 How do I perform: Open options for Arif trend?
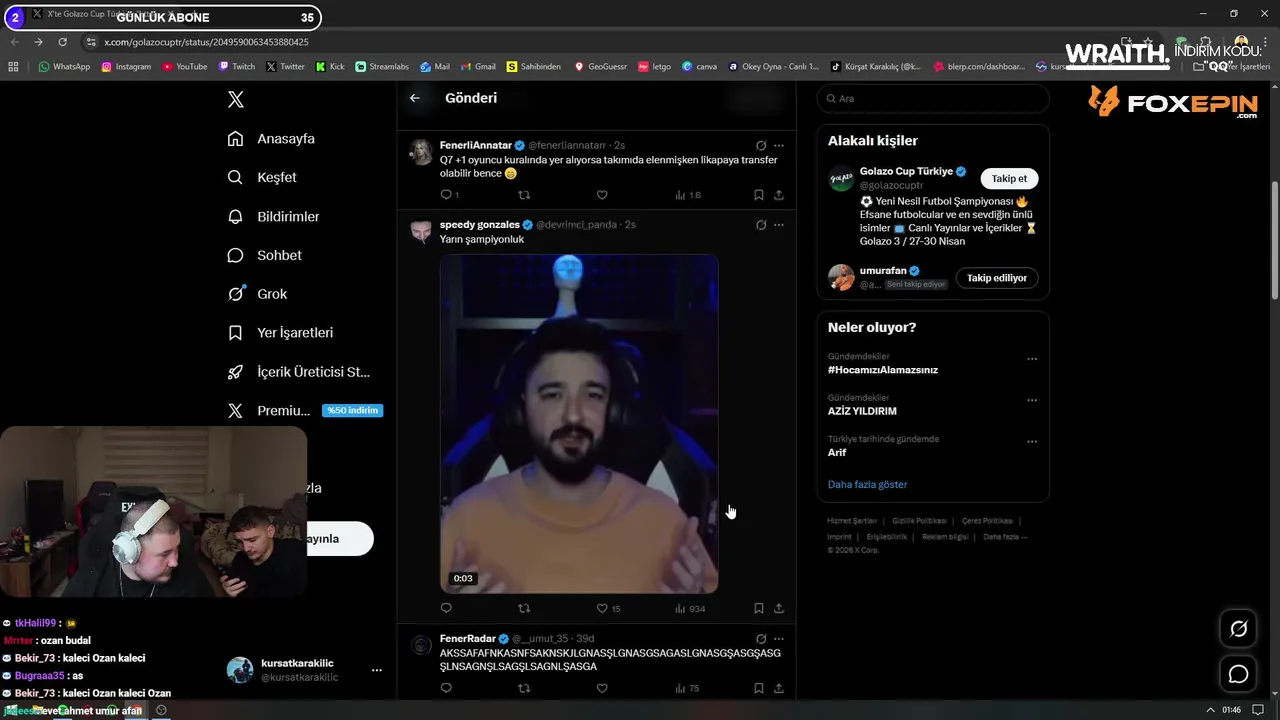(x=1032, y=441)
